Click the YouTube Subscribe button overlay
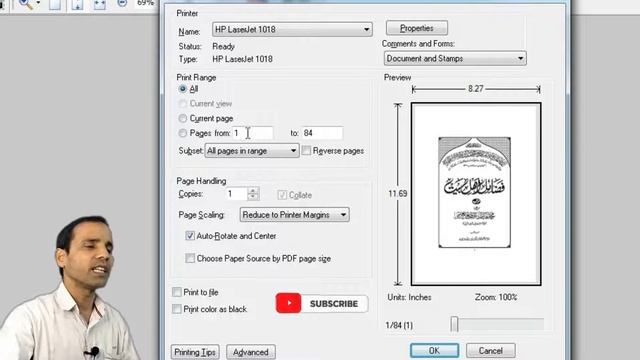Image resolution: width=640 pixels, height=360 pixels. click(x=322, y=303)
